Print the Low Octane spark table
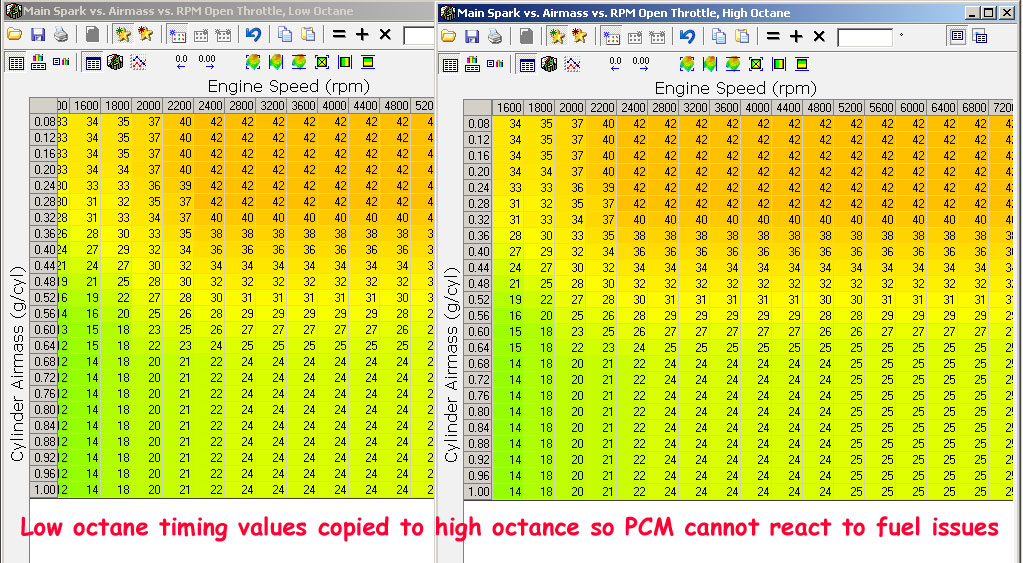This screenshot has width=1023, height=563. (x=61, y=36)
